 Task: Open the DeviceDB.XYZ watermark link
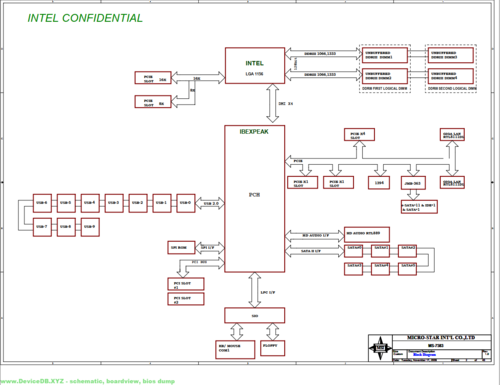point(87,381)
